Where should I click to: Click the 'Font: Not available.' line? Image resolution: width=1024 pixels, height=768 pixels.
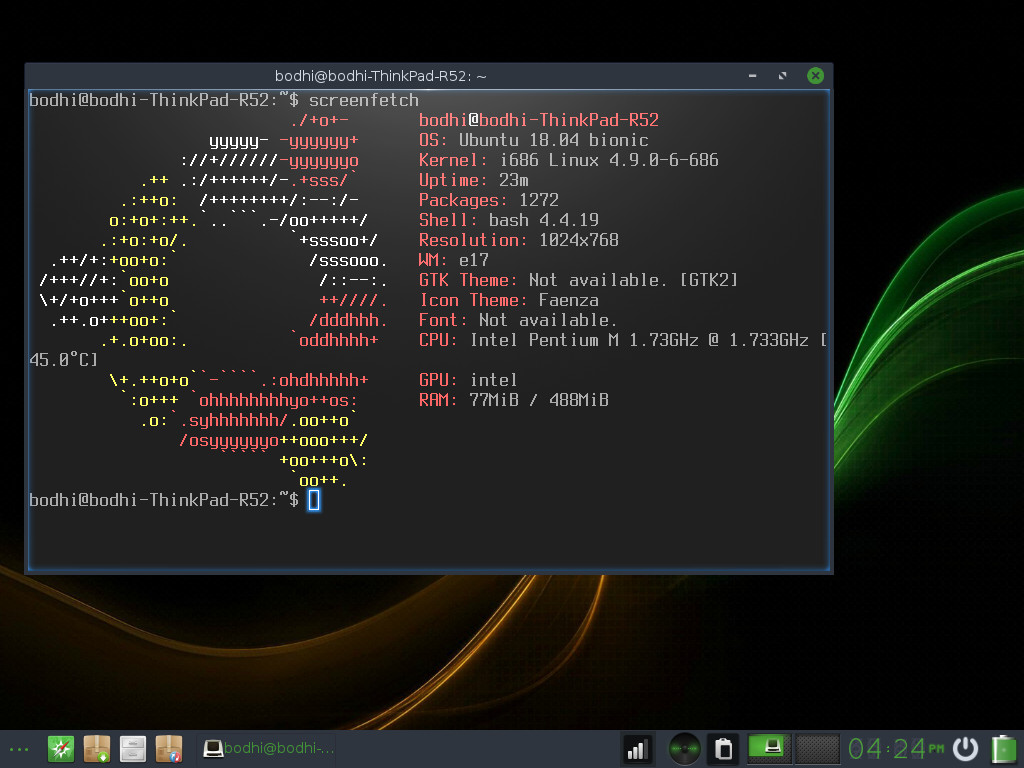tap(517, 320)
